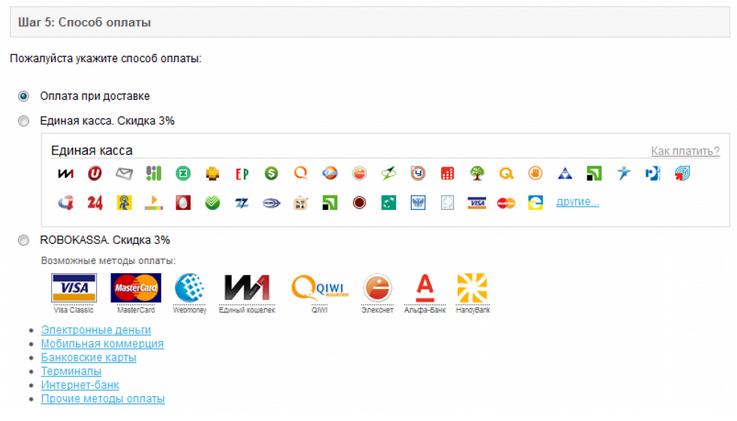
Task: Open the Банковские карты link
Action: click(x=88, y=358)
